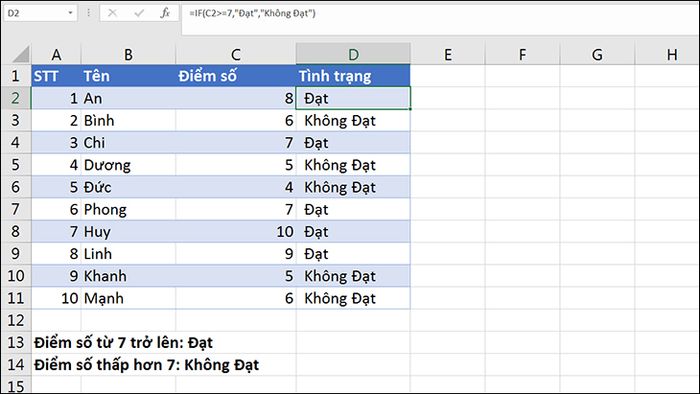Click the Tình trạng header cell
The width and height of the screenshot is (700, 394).
pos(353,76)
